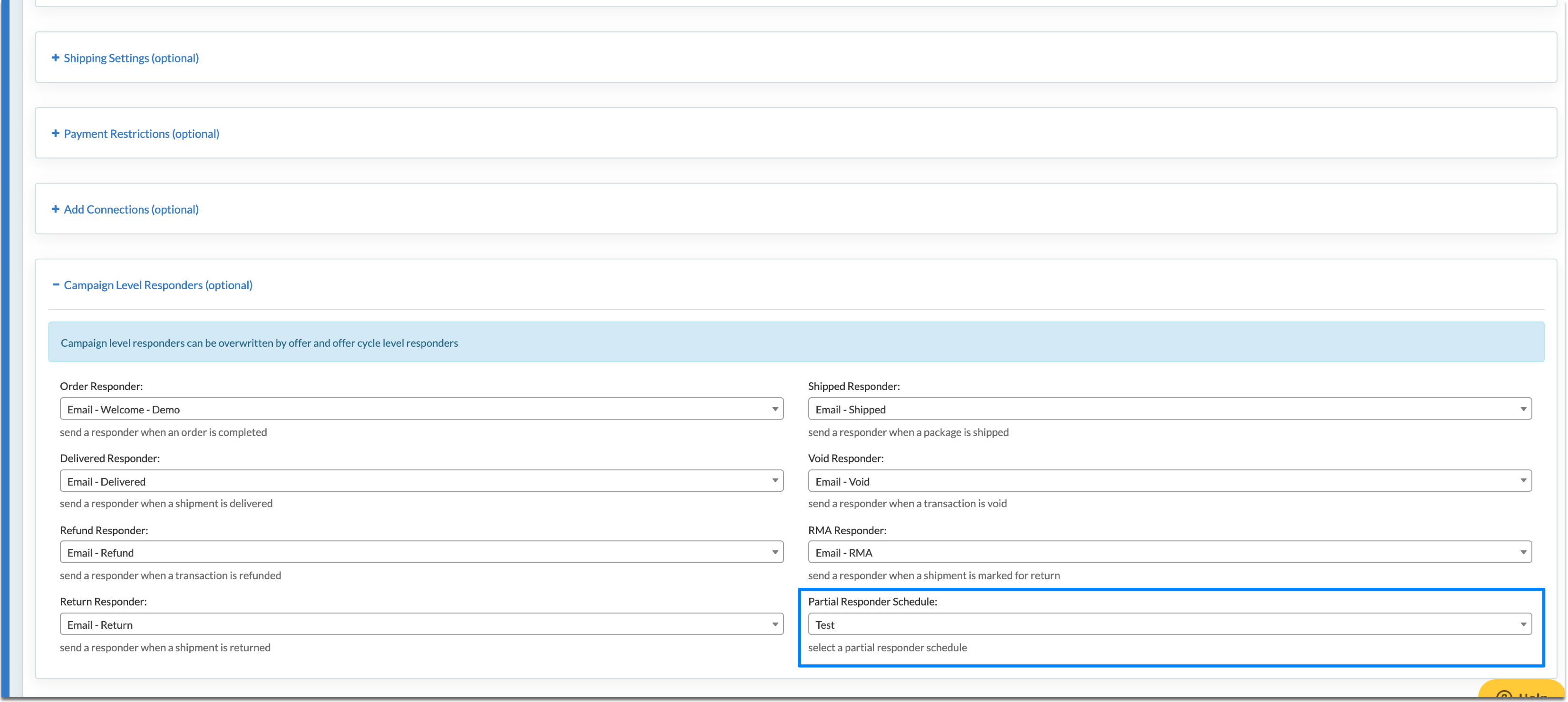Click the blue campaign responders info banner

[795, 343]
